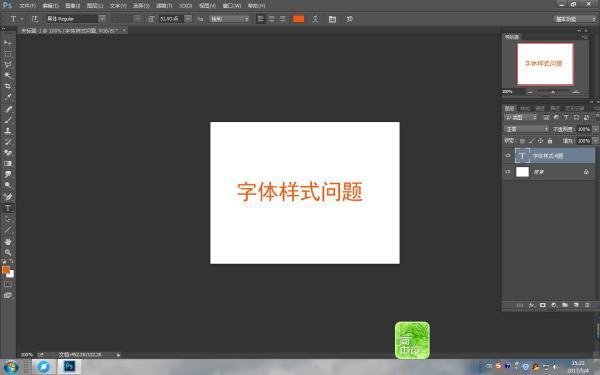Open the Edit menu

tap(50, 6)
